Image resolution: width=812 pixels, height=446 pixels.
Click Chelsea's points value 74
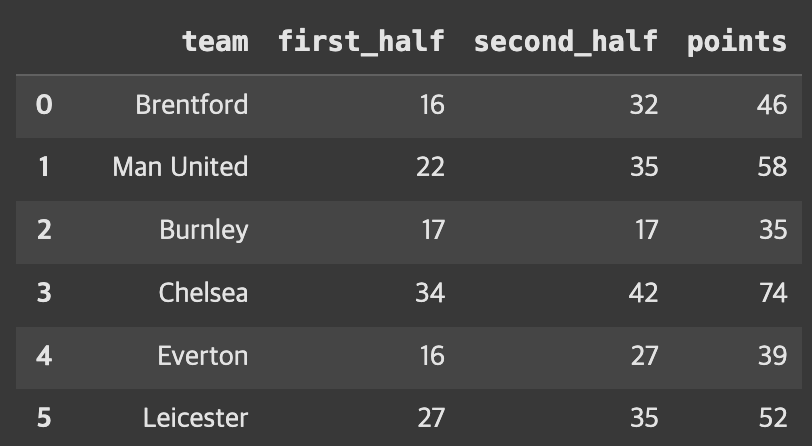[773, 293]
